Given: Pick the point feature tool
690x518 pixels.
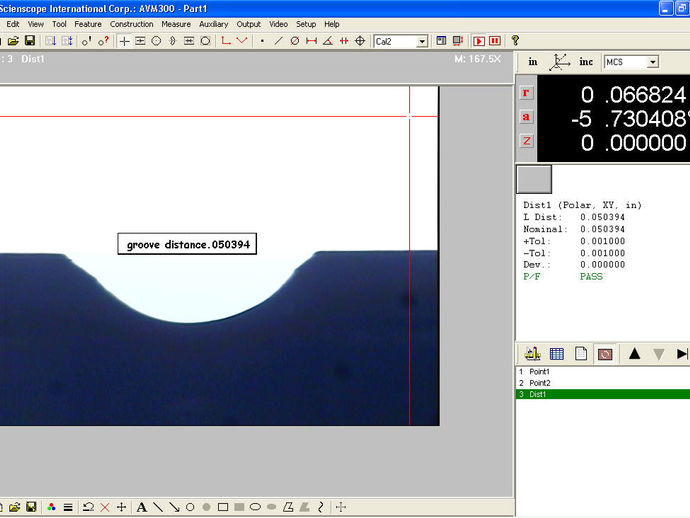Looking at the screenshot, I should tap(262, 41).
